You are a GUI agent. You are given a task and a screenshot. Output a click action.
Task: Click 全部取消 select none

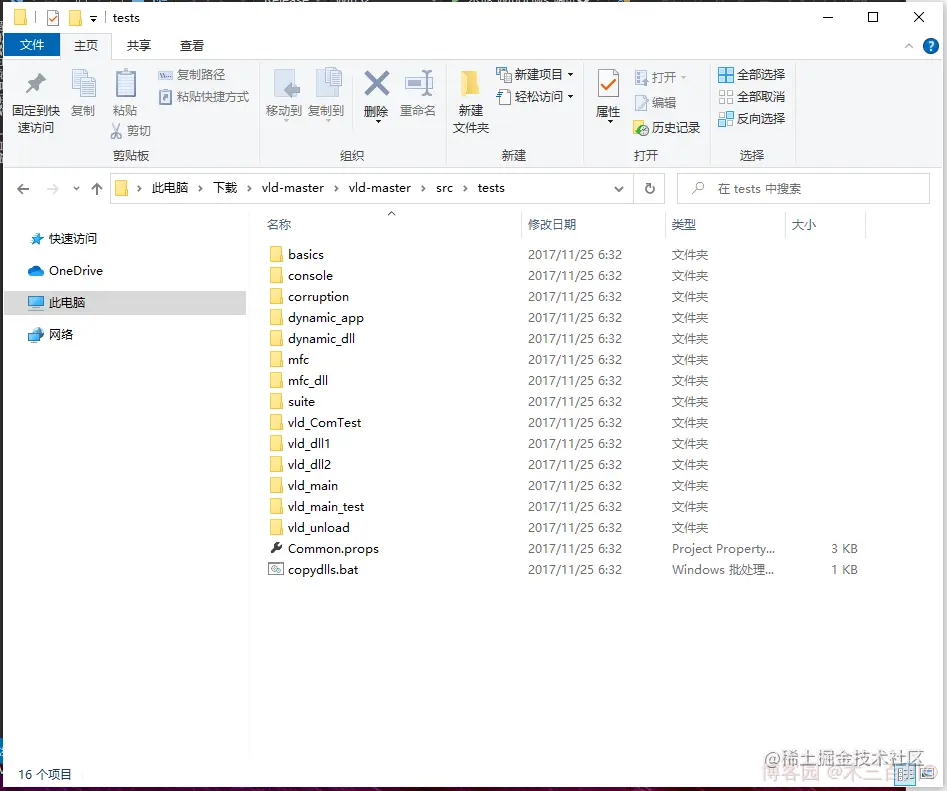click(x=751, y=97)
